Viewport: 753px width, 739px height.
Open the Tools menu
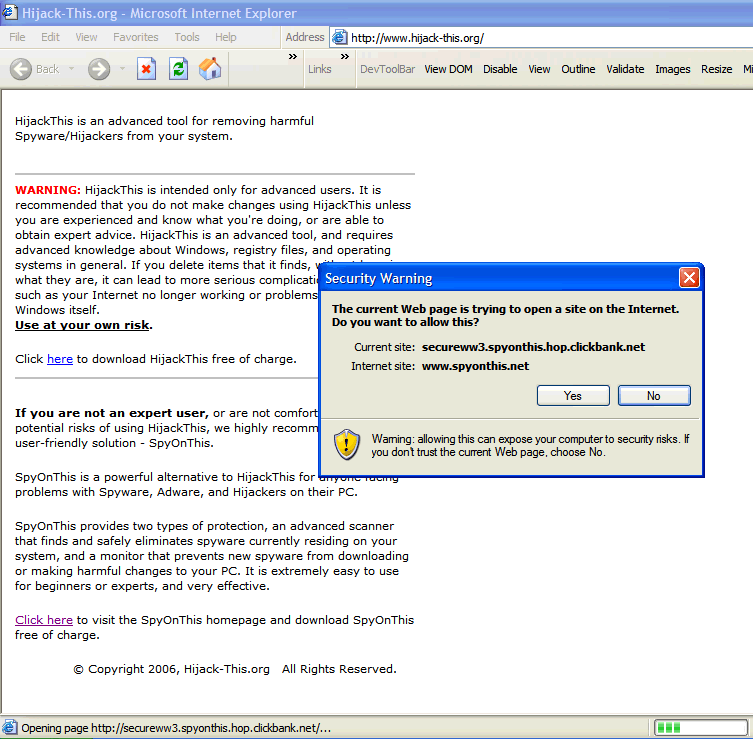point(187,37)
